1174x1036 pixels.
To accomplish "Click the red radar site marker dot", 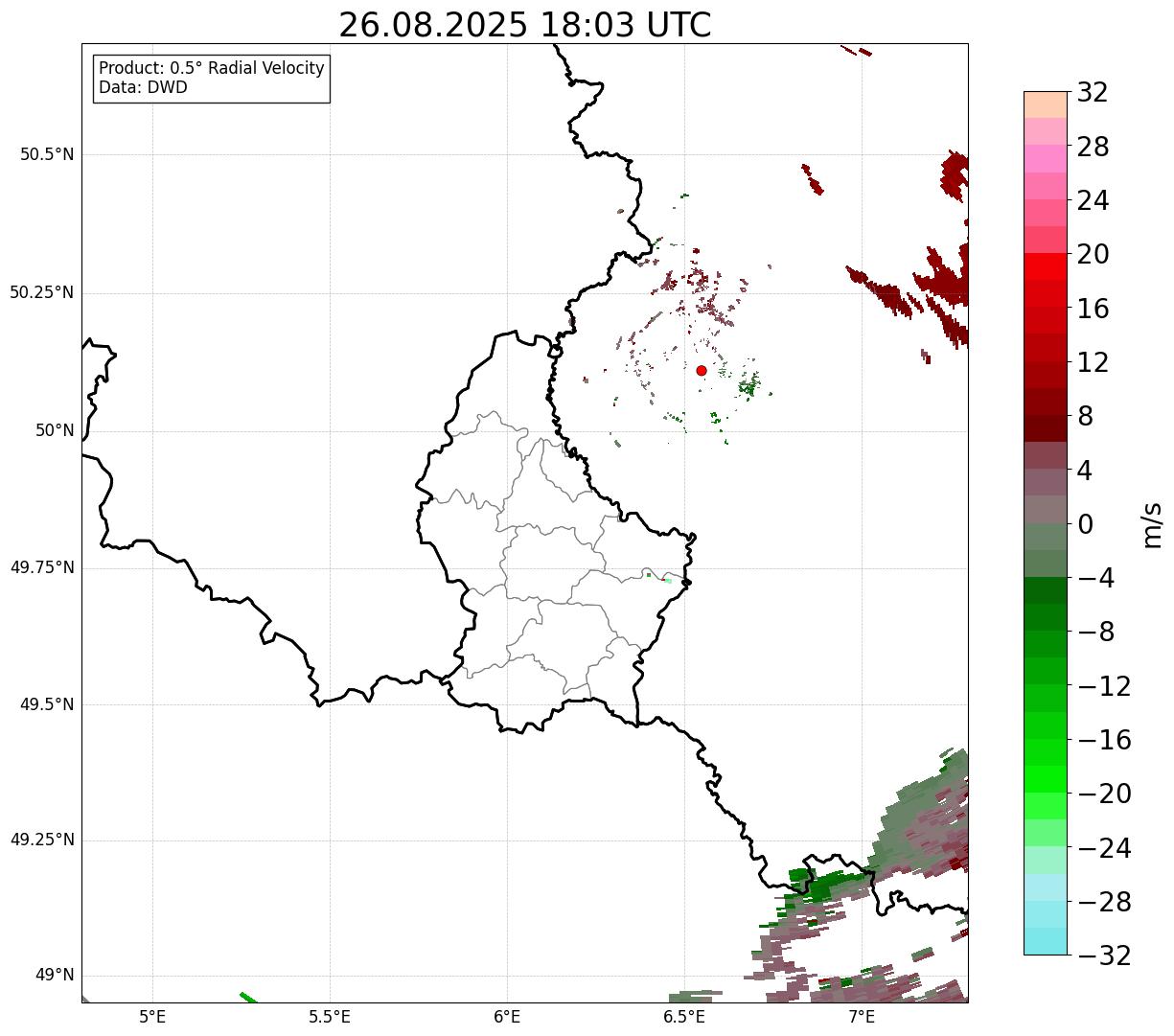I will [702, 370].
